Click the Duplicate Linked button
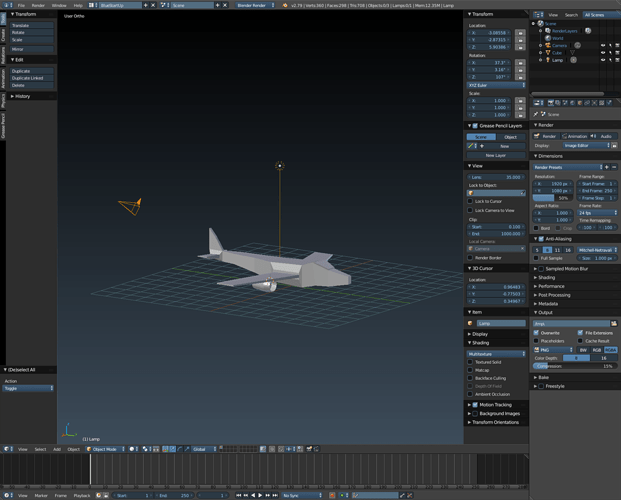This screenshot has height=500, width=621. pos(32,78)
